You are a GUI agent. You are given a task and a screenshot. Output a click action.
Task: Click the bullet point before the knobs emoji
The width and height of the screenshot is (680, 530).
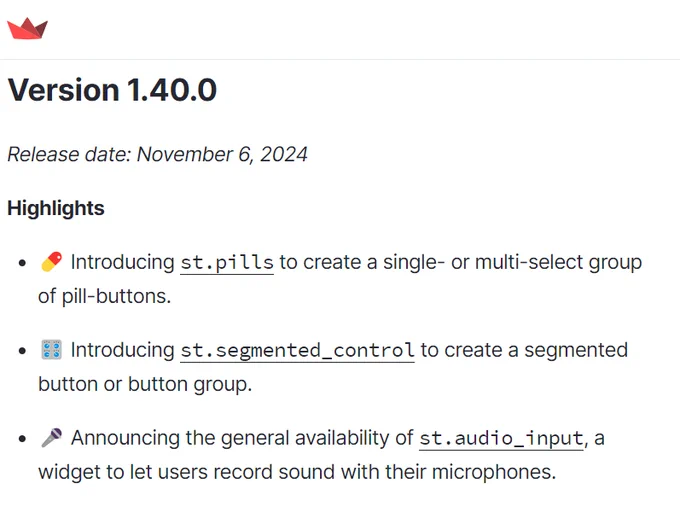(23, 351)
